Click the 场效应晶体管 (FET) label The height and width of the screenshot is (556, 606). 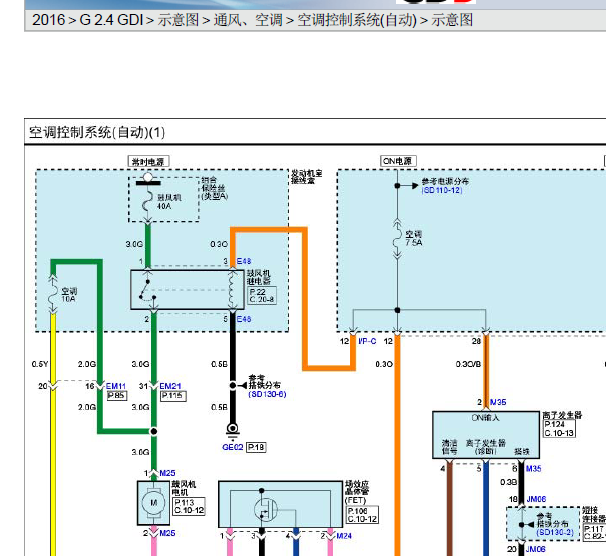(x=357, y=492)
